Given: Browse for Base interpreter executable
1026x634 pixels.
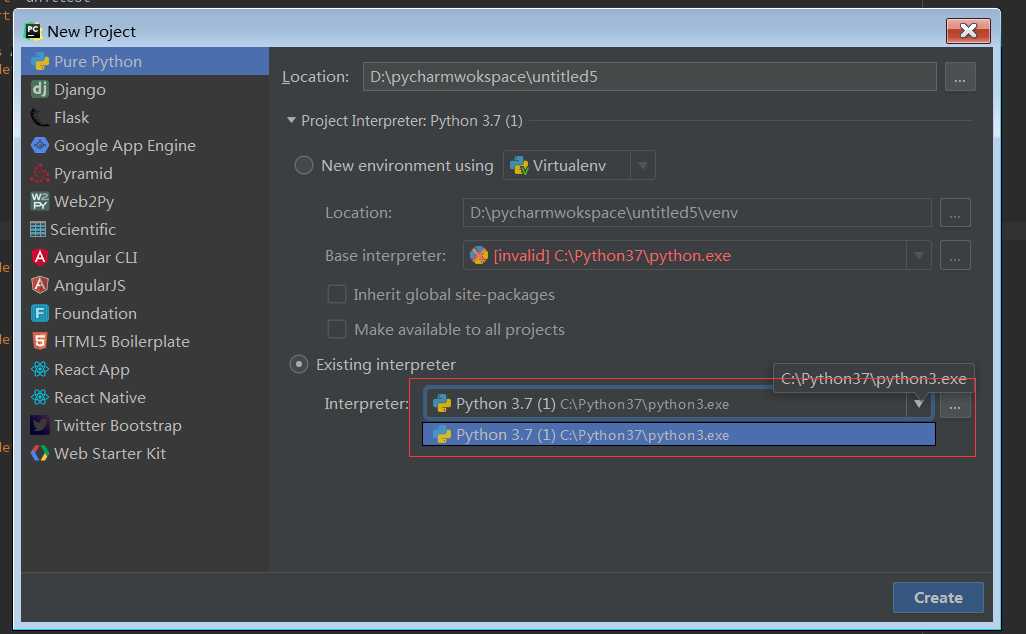Looking at the screenshot, I should [x=955, y=256].
